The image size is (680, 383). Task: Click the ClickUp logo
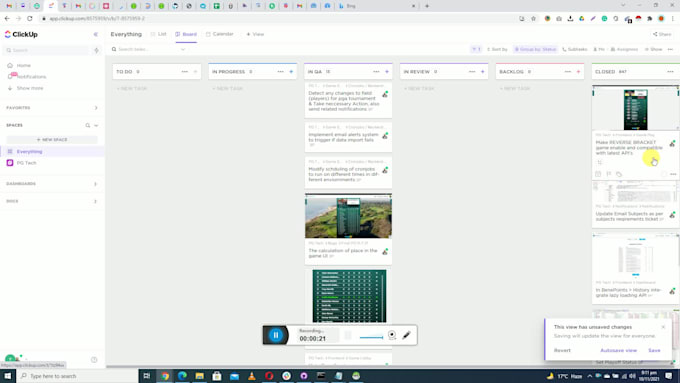(x=21, y=34)
